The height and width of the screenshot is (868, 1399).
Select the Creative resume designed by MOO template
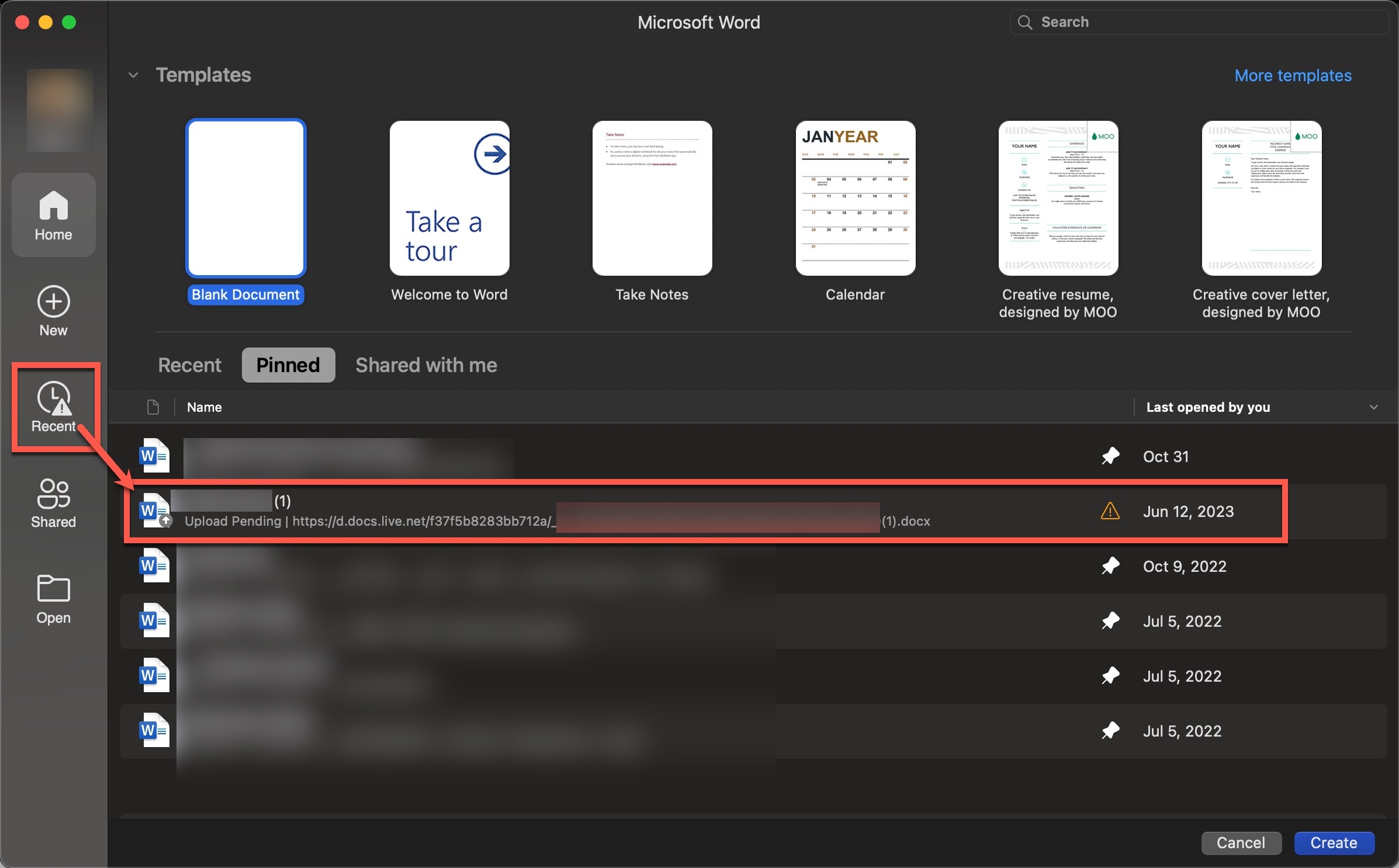[1058, 199]
